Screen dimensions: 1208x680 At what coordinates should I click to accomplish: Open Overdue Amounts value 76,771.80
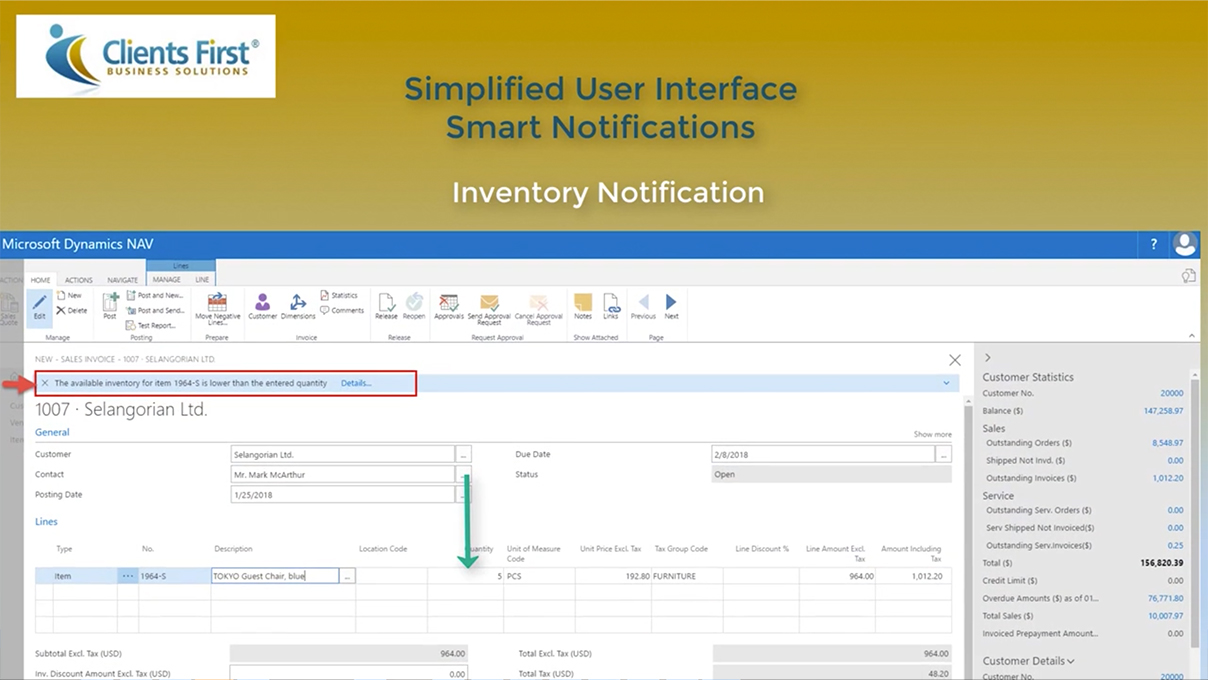pos(1165,598)
